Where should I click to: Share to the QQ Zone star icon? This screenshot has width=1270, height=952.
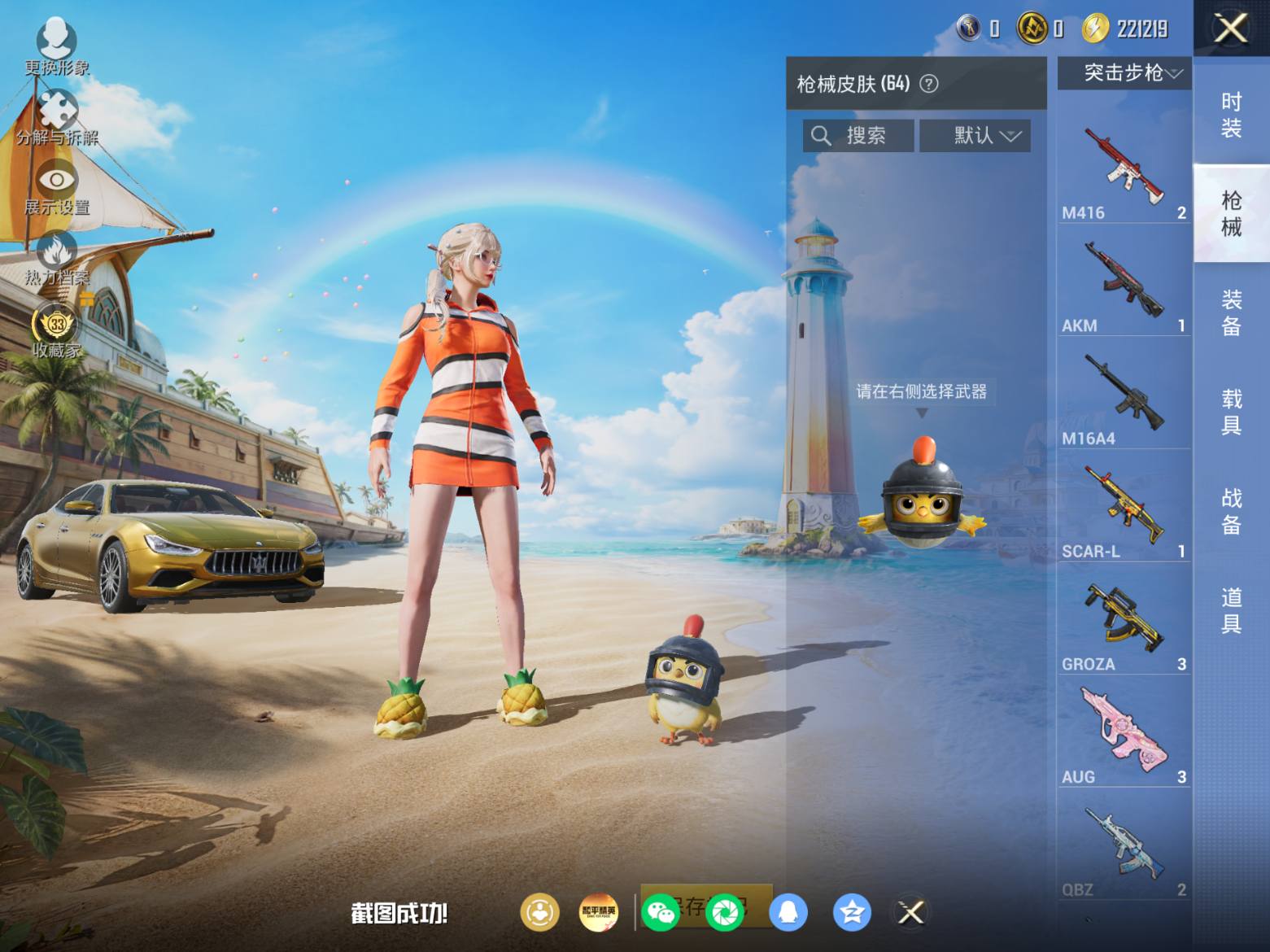pyautogui.click(x=851, y=912)
